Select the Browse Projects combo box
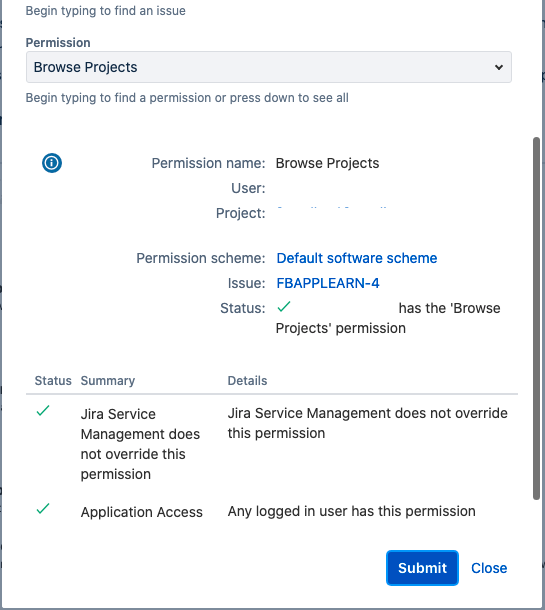 coord(269,67)
